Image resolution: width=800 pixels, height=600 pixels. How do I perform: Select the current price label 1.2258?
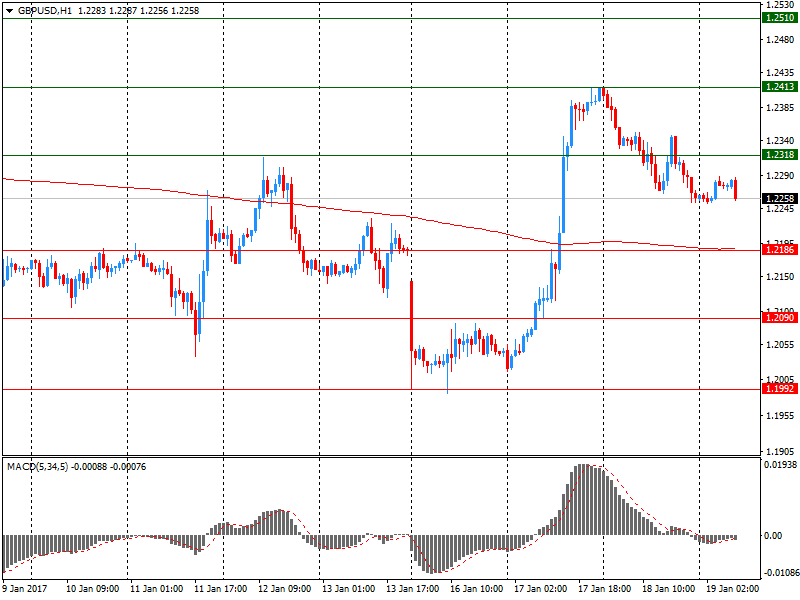click(x=780, y=198)
